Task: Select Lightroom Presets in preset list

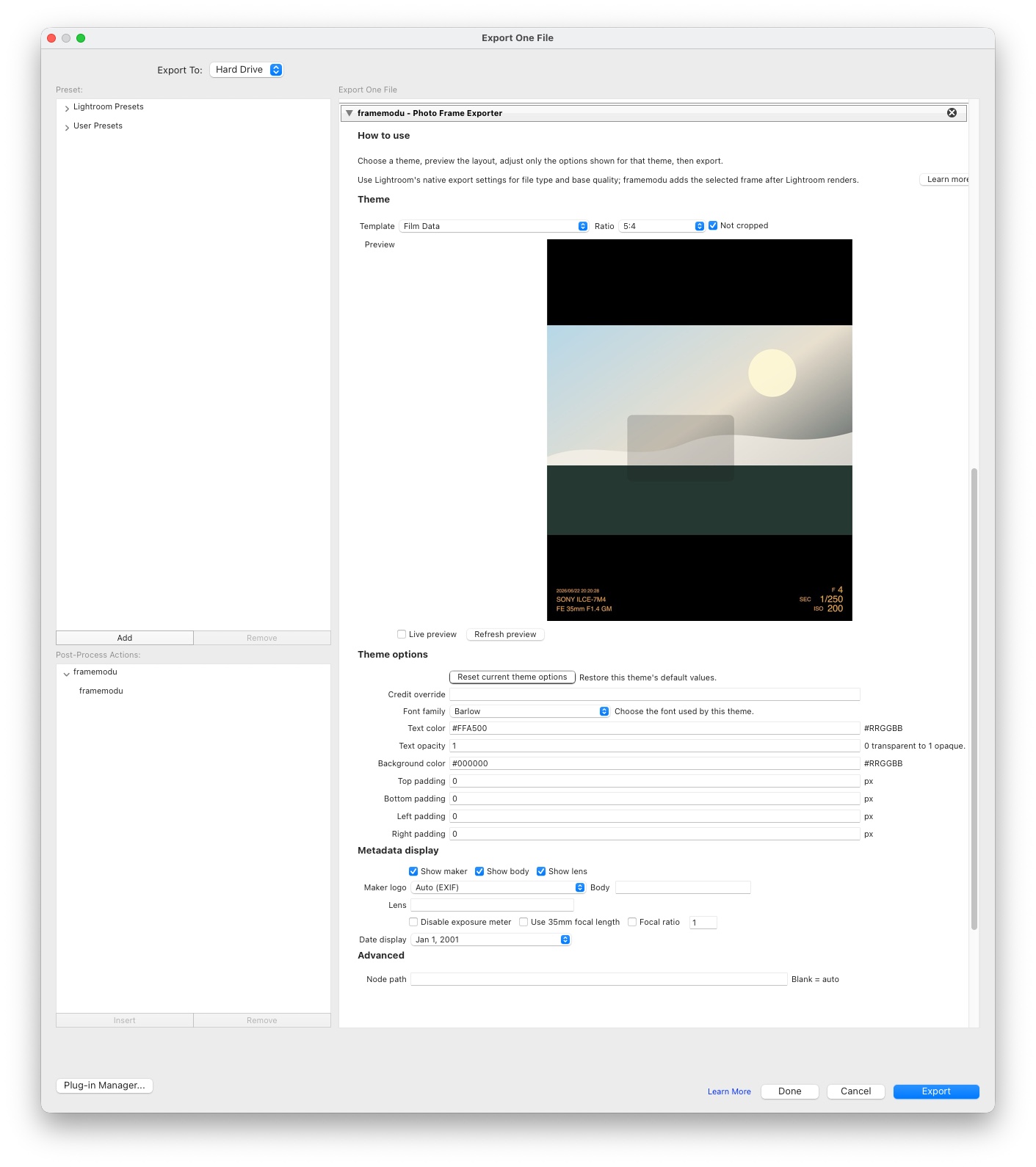Action: tap(108, 107)
